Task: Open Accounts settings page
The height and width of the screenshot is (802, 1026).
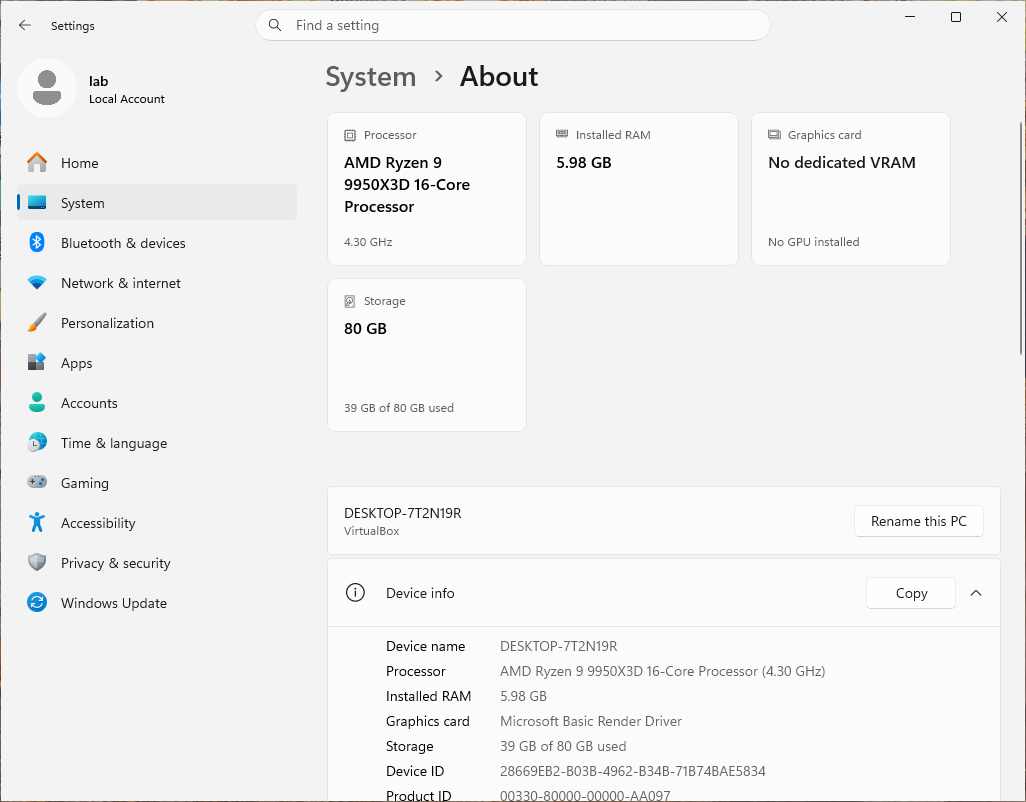Action: tap(157, 402)
